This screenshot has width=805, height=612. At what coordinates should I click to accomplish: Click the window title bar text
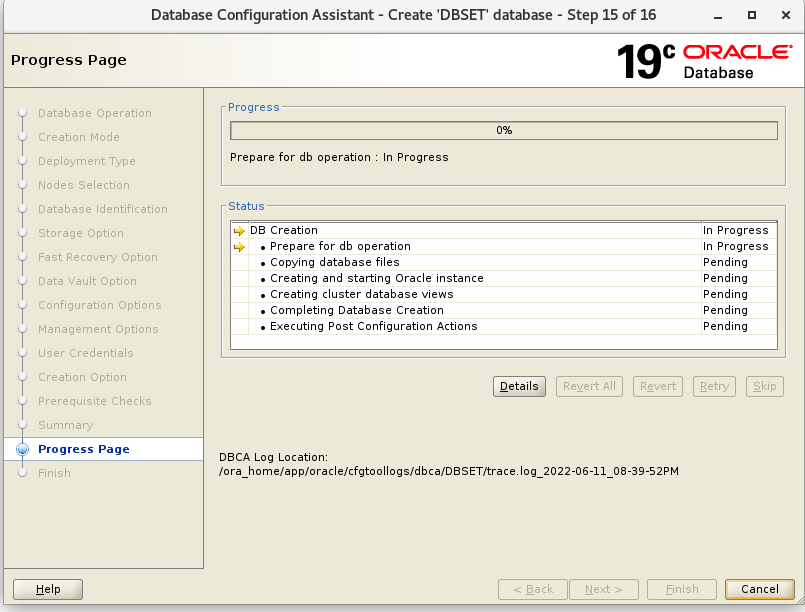pyautogui.click(x=404, y=15)
